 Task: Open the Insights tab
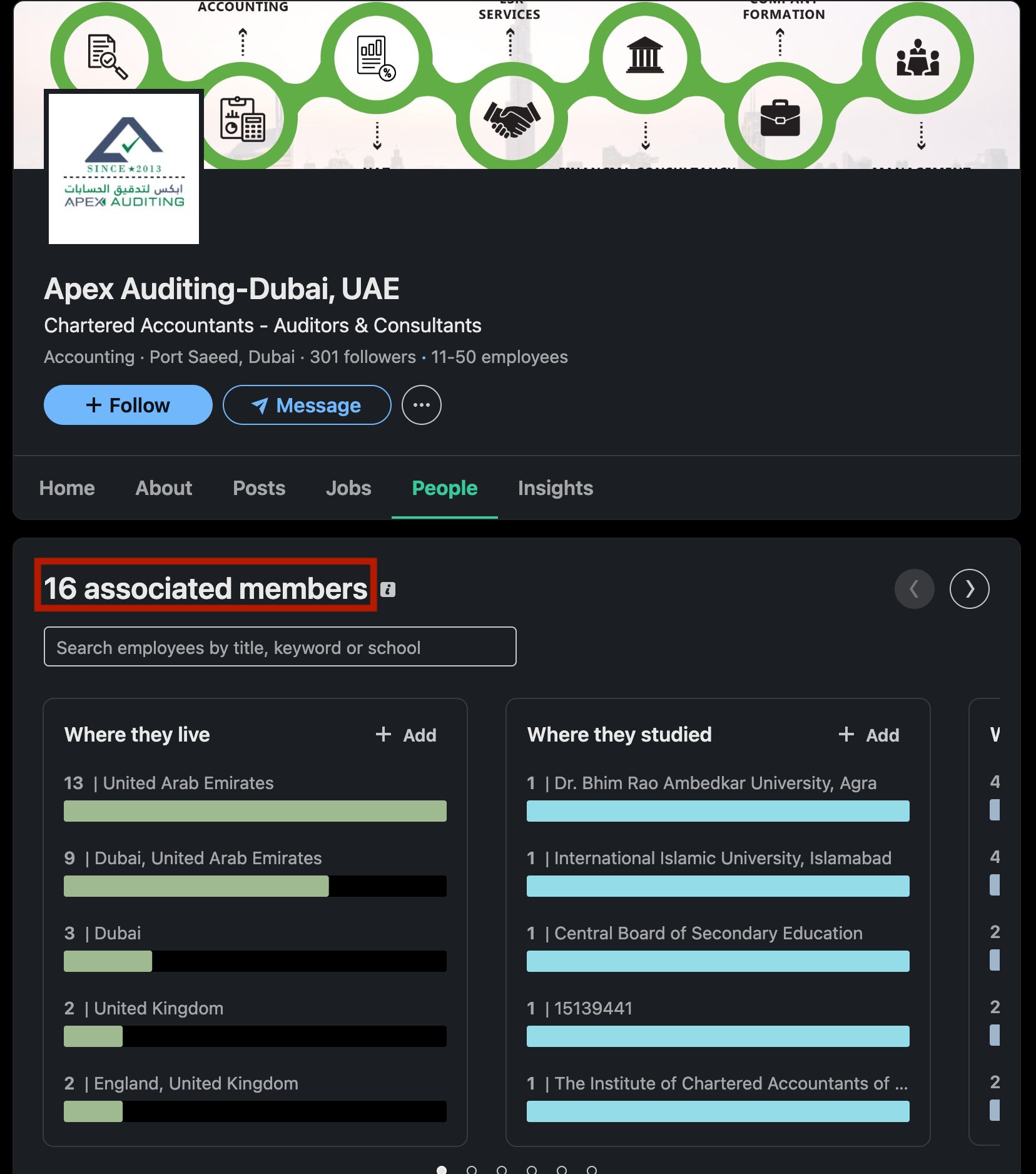tap(555, 488)
